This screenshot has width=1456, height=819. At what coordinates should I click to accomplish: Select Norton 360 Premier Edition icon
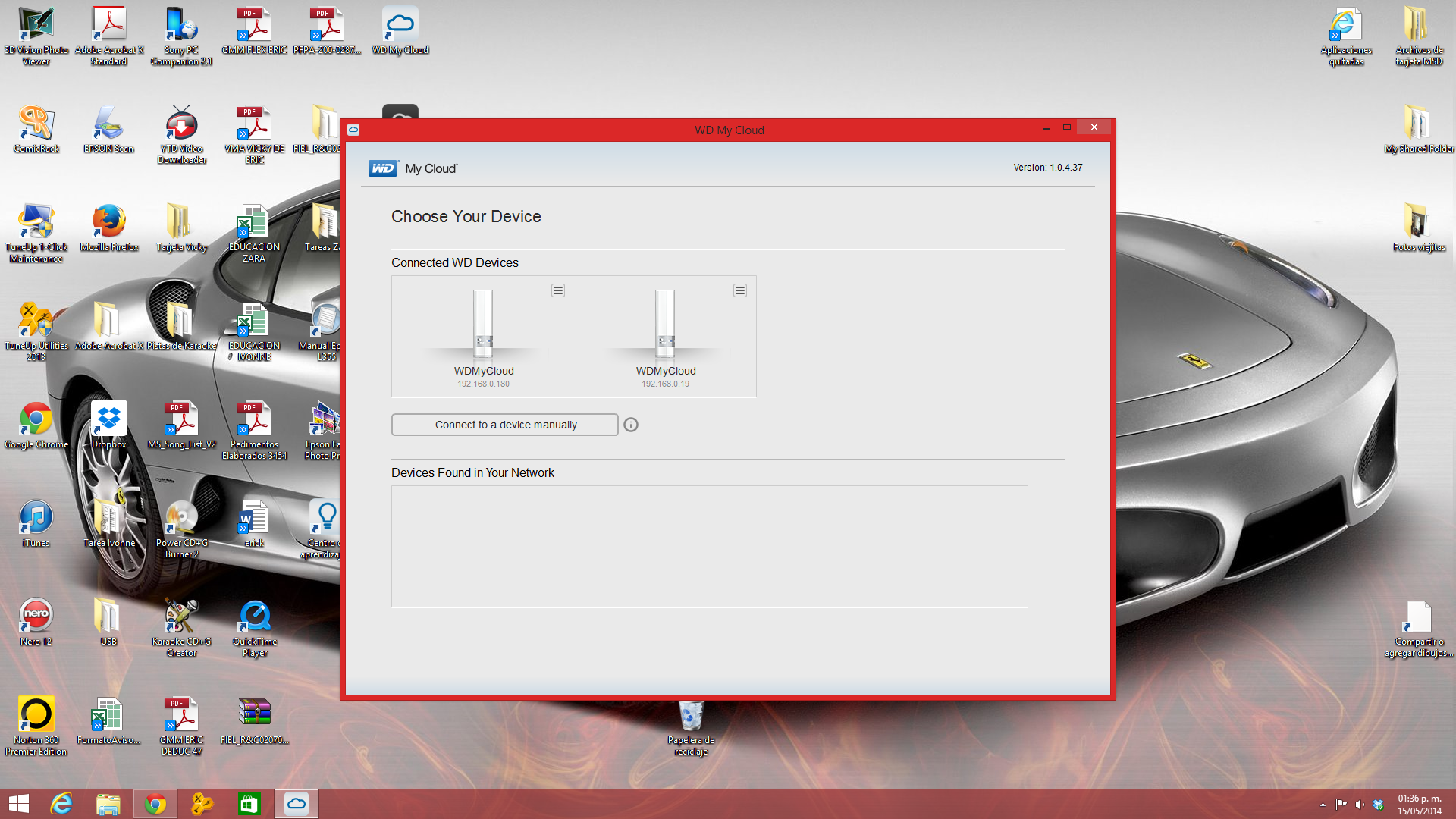pos(36,726)
